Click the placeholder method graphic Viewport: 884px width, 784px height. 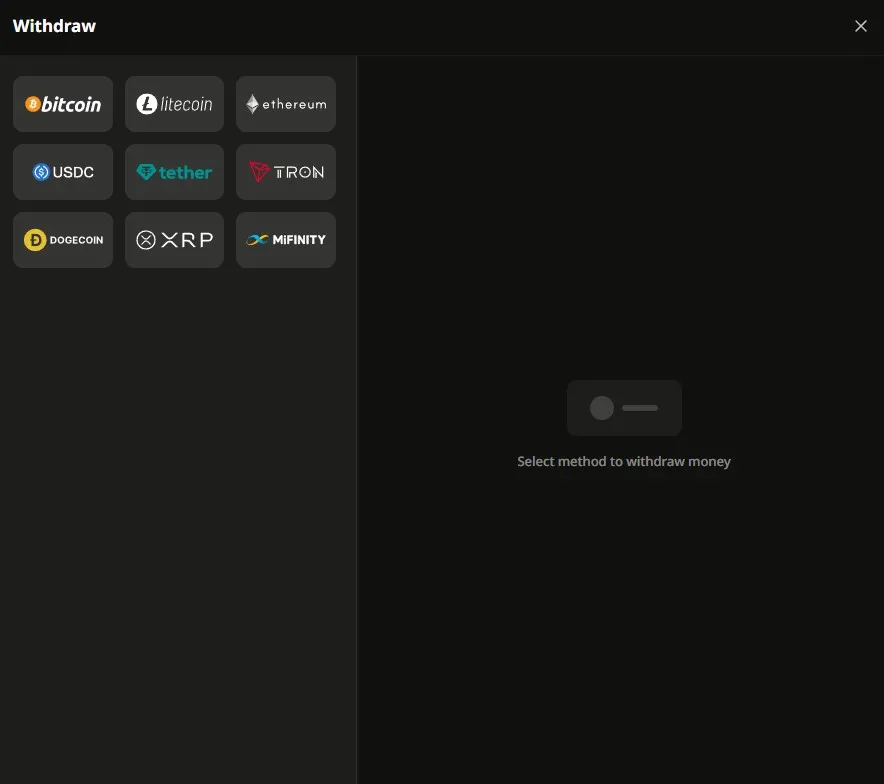coord(624,408)
